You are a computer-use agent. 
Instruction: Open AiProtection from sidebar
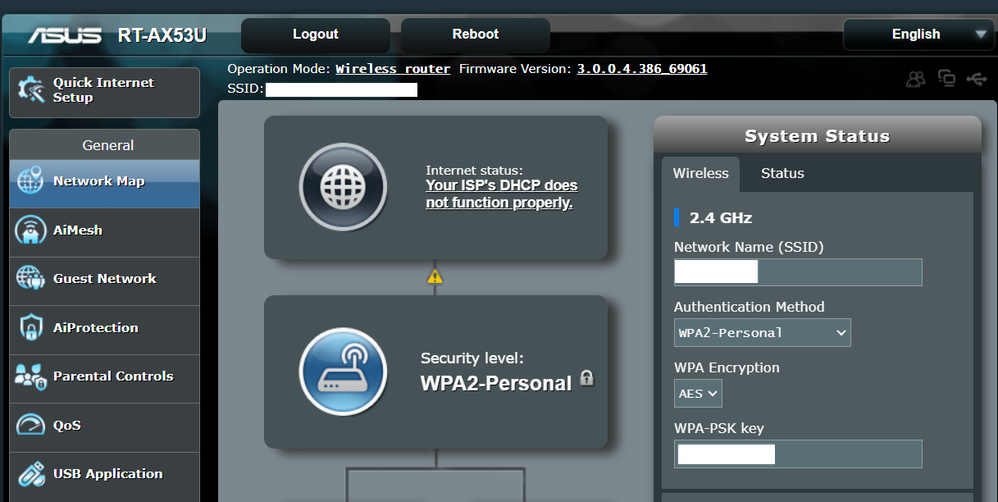click(105, 328)
